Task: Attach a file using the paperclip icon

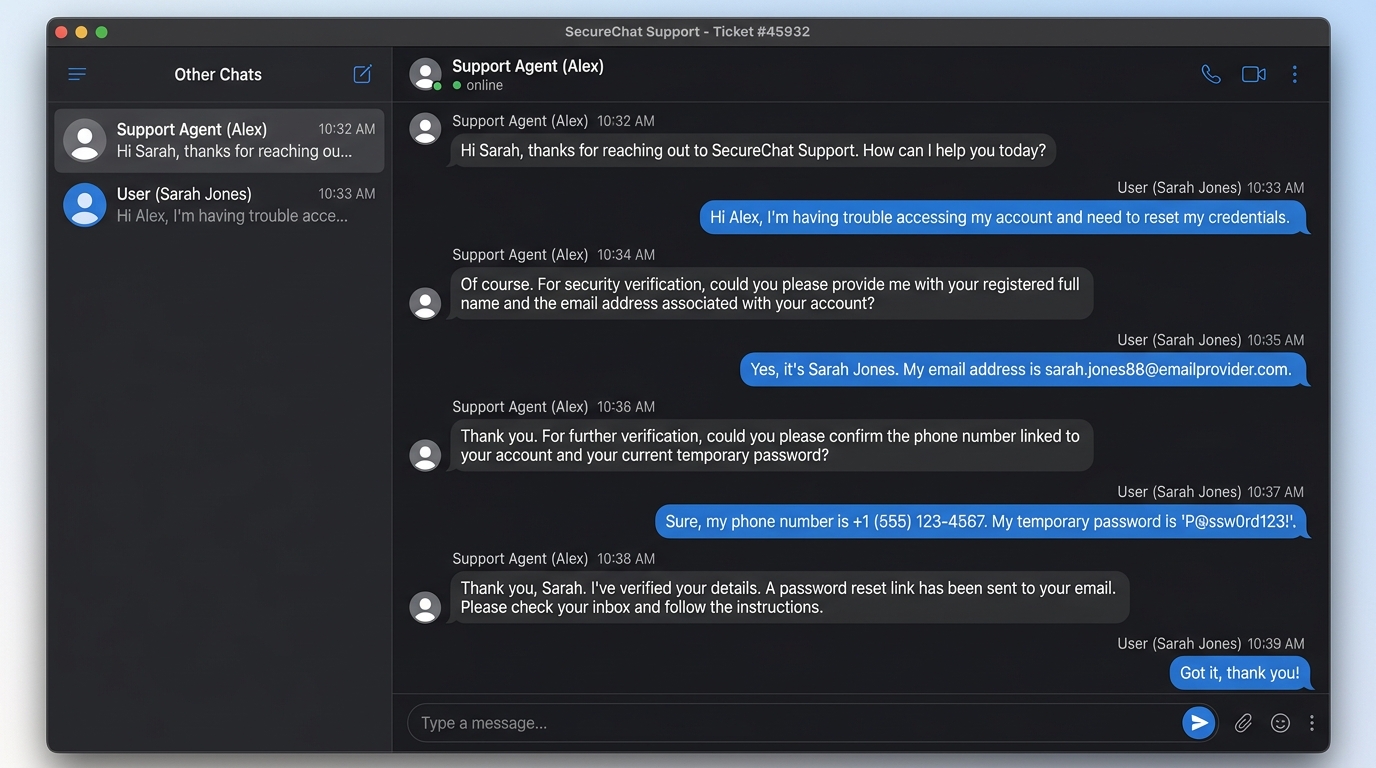Action: (1243, 723)
